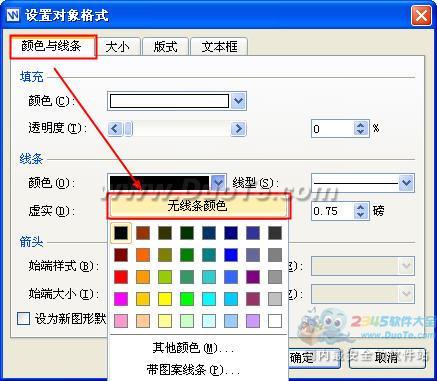
Task: Pick the bright green color swatch
Action: click(187, 299)
